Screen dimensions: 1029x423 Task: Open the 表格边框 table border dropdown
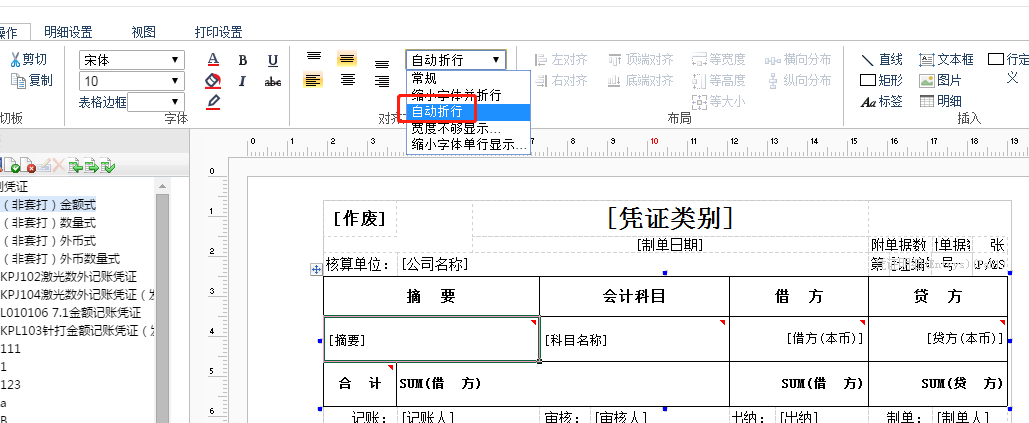click(x=156, y=102)
